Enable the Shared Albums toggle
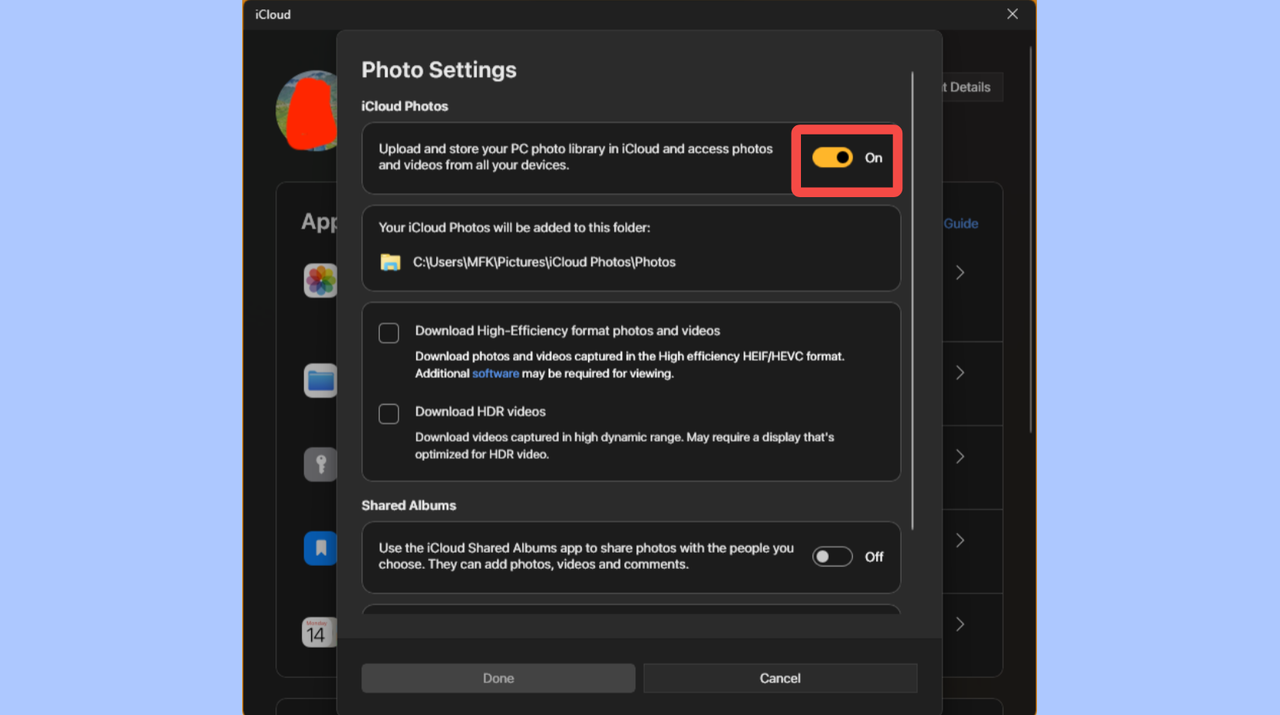The width and height of the screenshot is (1280, 715). click(832, 557)
